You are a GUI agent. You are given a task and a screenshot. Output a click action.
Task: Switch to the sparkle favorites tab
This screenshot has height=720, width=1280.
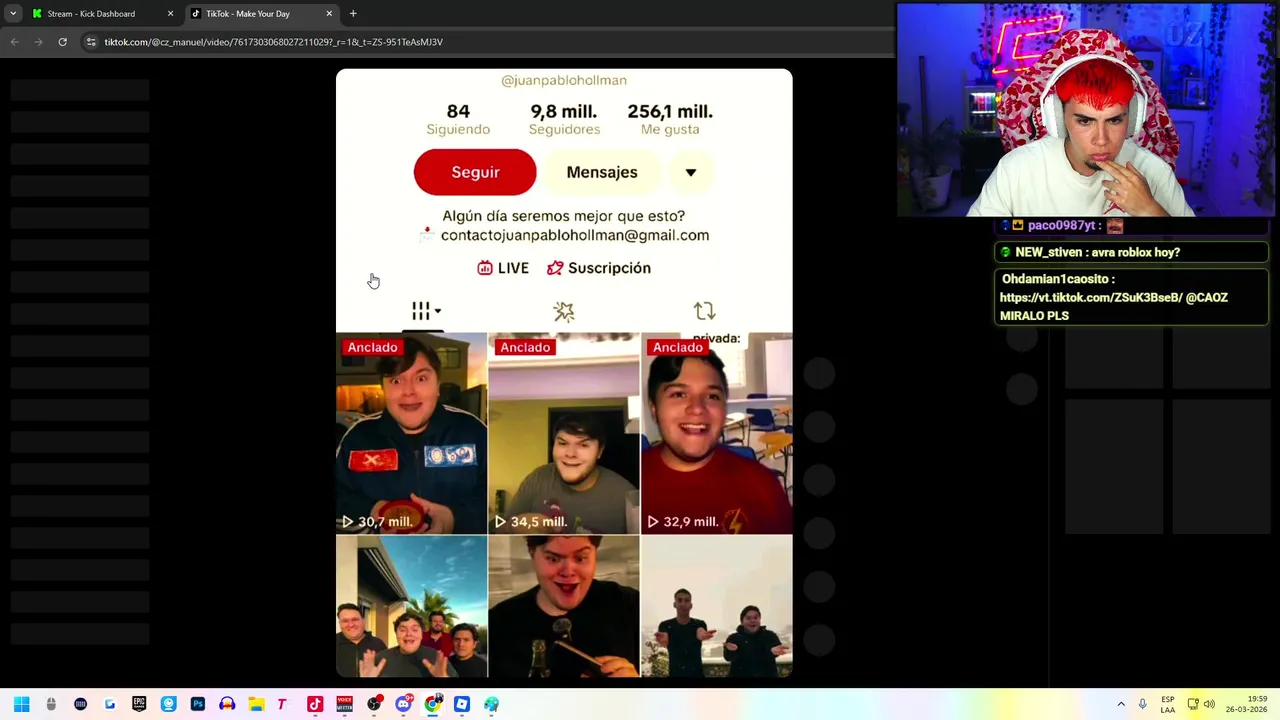tap(564, 312)
